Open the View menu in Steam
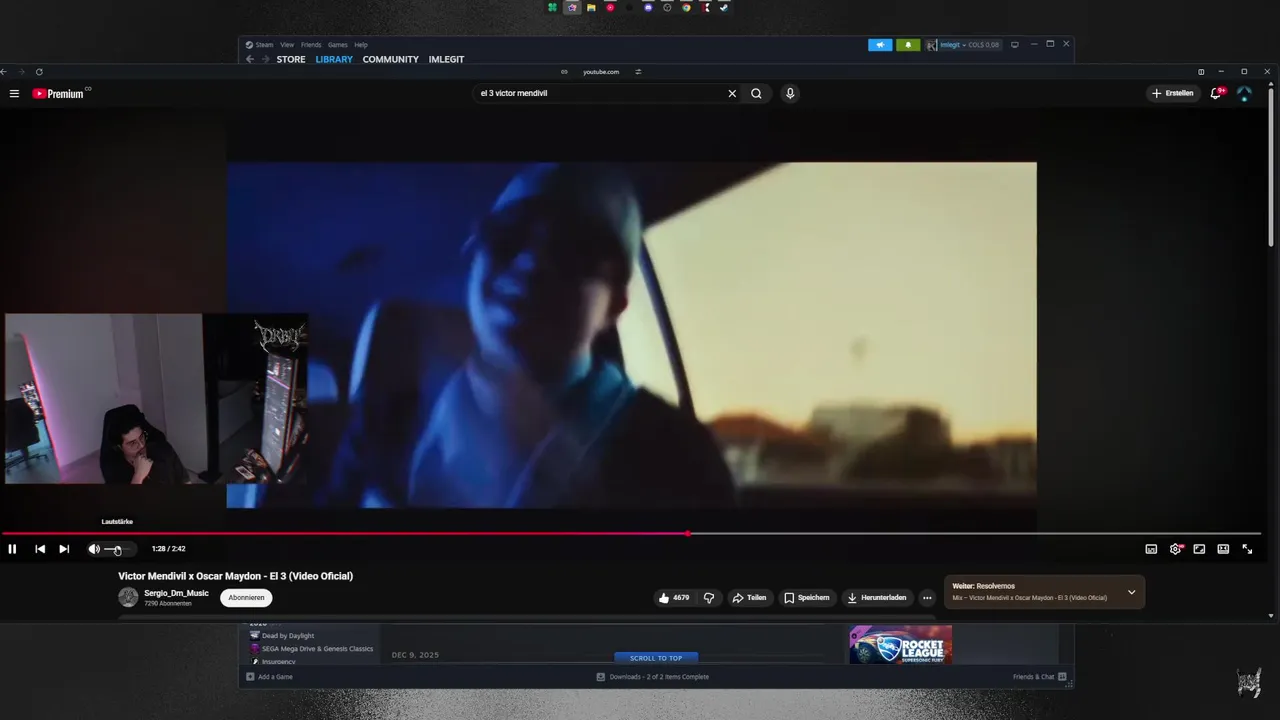1280x720 pixels. (287, 45)
